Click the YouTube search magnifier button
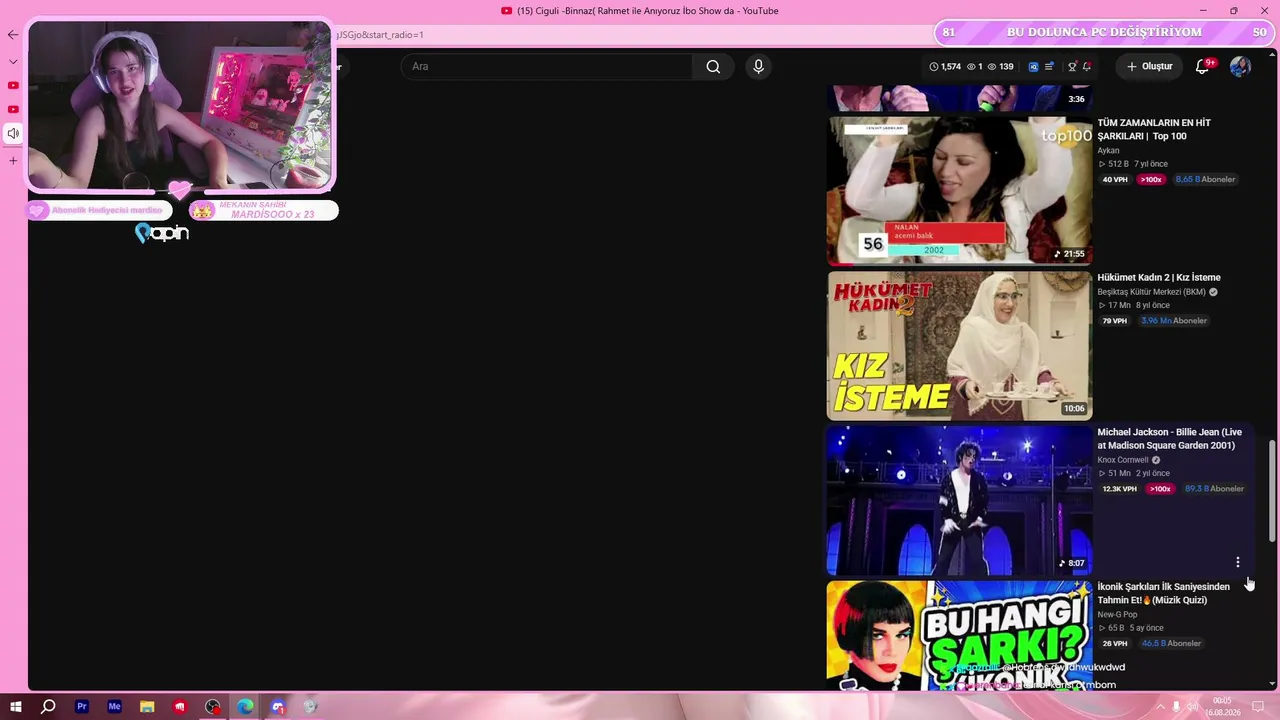The image size is (1280, 720). [x=713, y=67]
